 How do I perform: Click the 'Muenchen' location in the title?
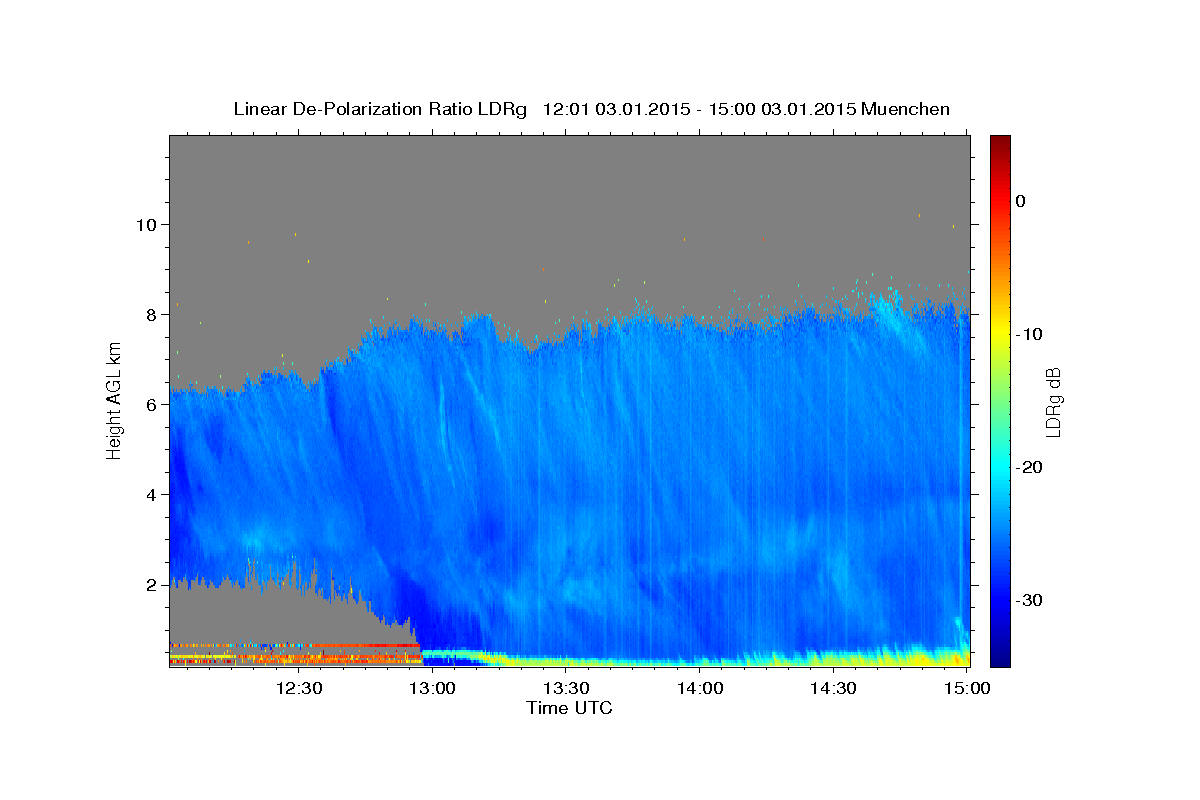coord(906,109)
